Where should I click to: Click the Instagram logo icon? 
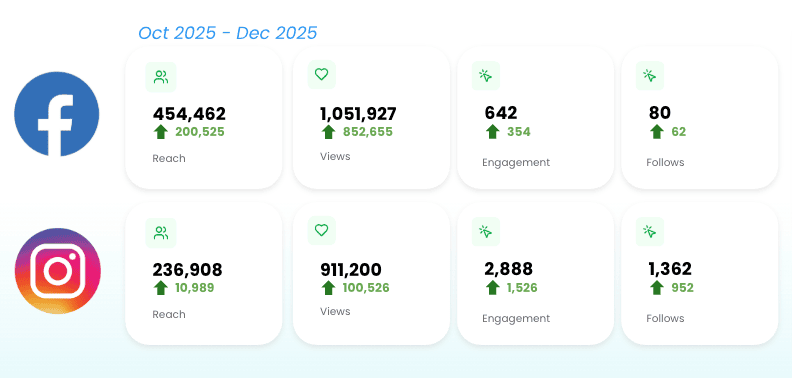[x=58, y=271]
